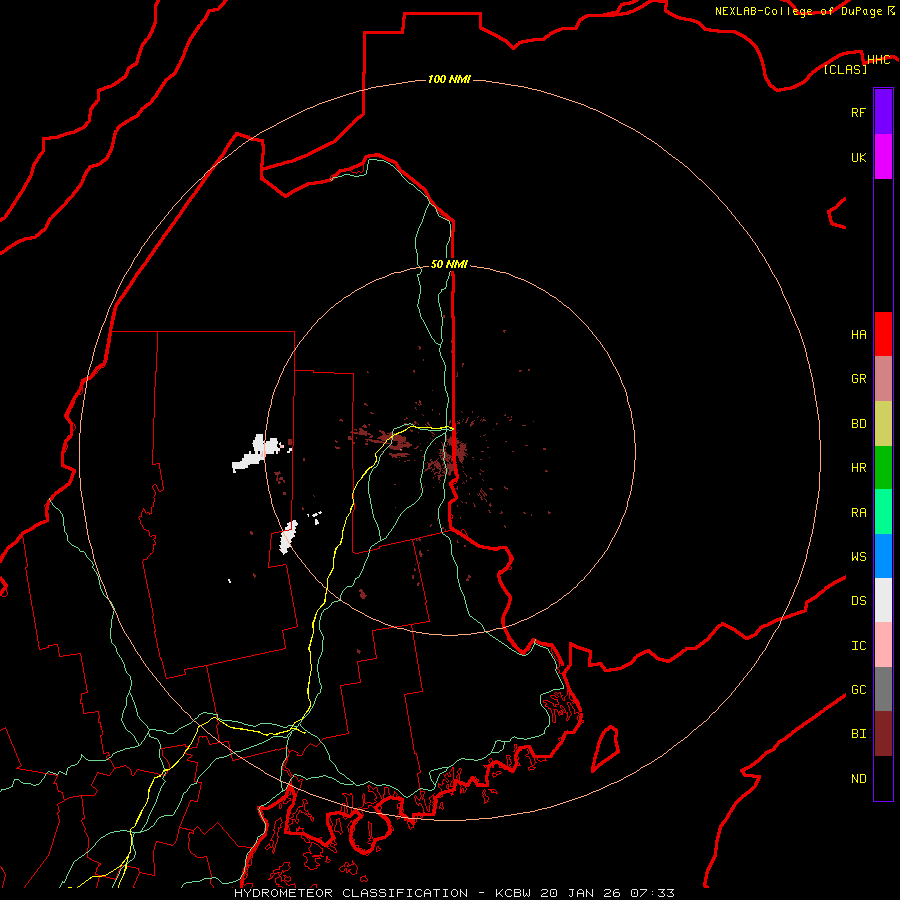Viewport: 900px width, 900px height.
Task: Click the 'HYDROMETEOR CLASSIFICATION' title text
Action: [351, 893]
